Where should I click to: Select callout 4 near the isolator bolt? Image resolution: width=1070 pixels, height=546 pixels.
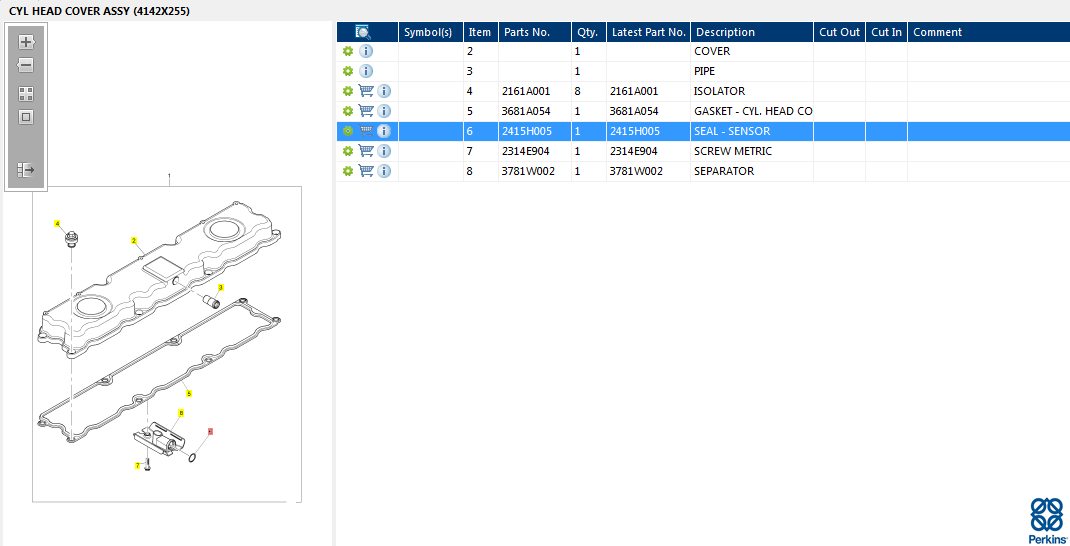[x=57, y=223]
